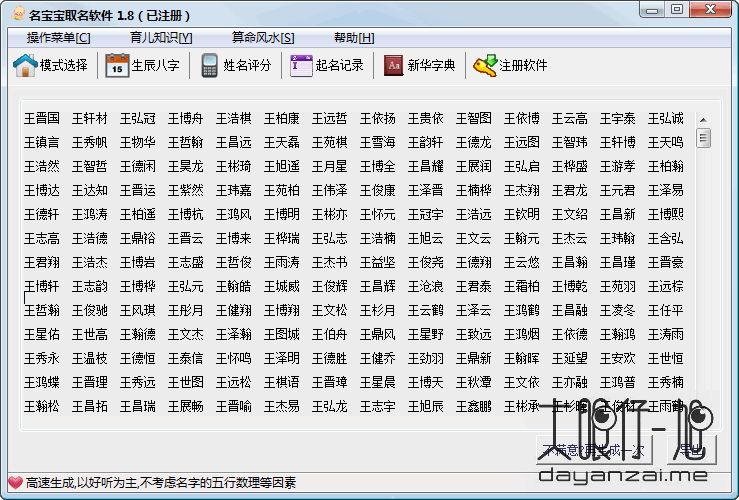Click the red heart status bar icon
739x500 pixels.
15,482
